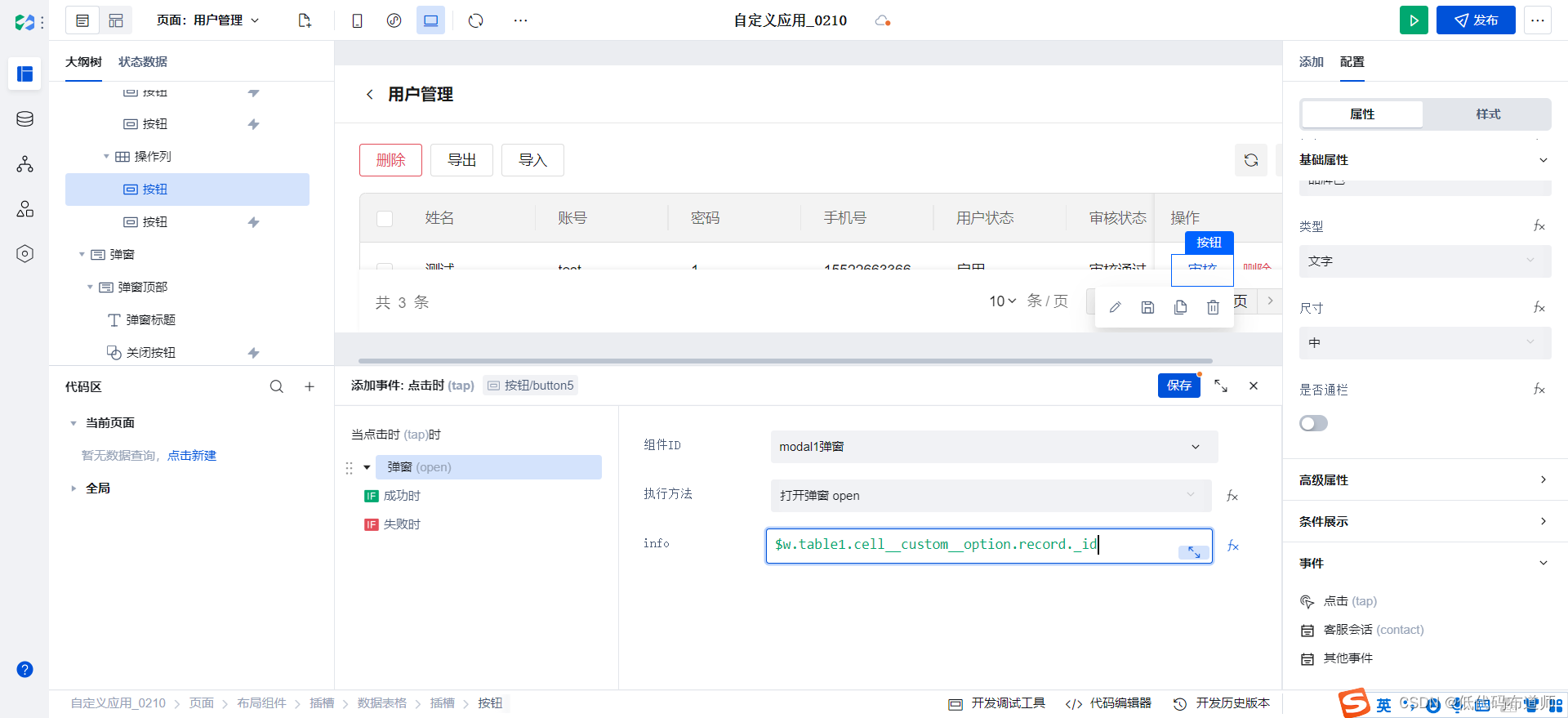The width and height of the screenshot is (1568, 718).
Task: Open the 页面: 用户管理 page dropdown
Action: (208, 20)
